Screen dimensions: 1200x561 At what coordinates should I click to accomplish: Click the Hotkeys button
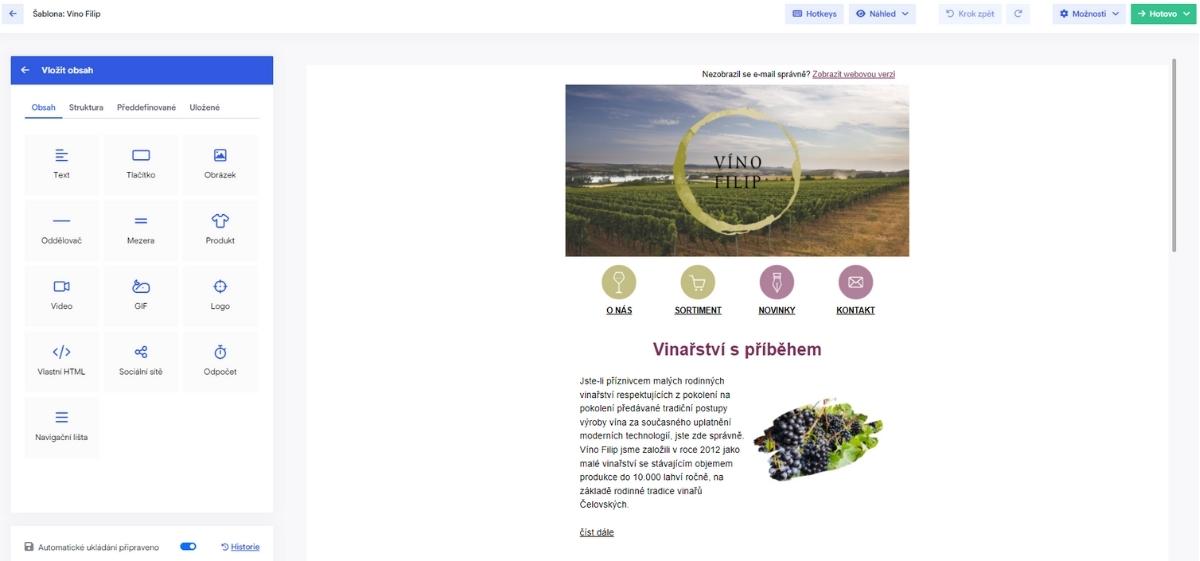tap(815, 14)
